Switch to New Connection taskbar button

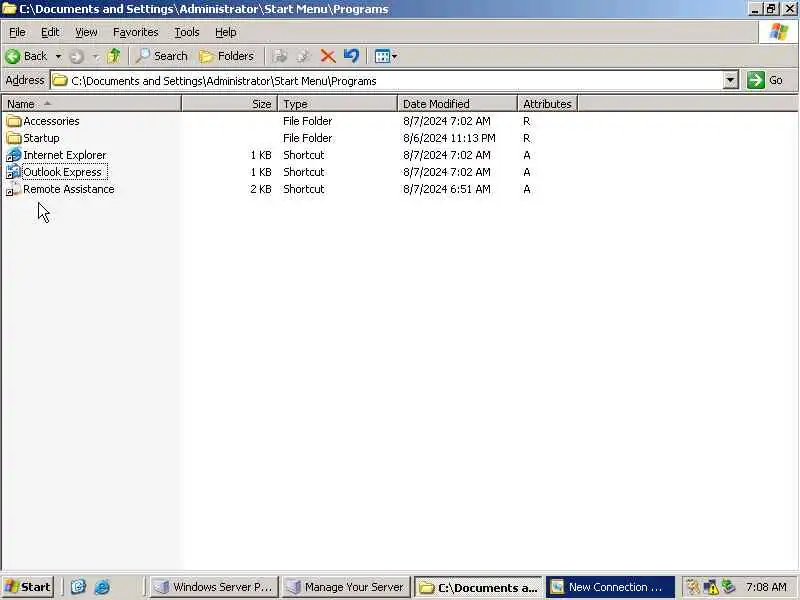click(x=610, y=587)
